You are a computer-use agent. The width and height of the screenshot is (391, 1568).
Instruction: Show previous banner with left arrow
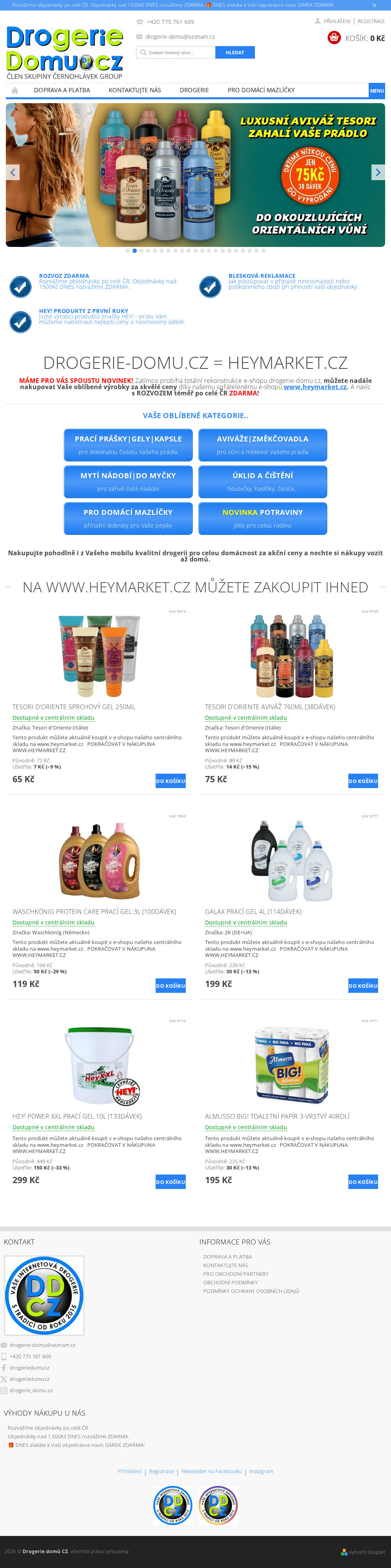[13, 172]
